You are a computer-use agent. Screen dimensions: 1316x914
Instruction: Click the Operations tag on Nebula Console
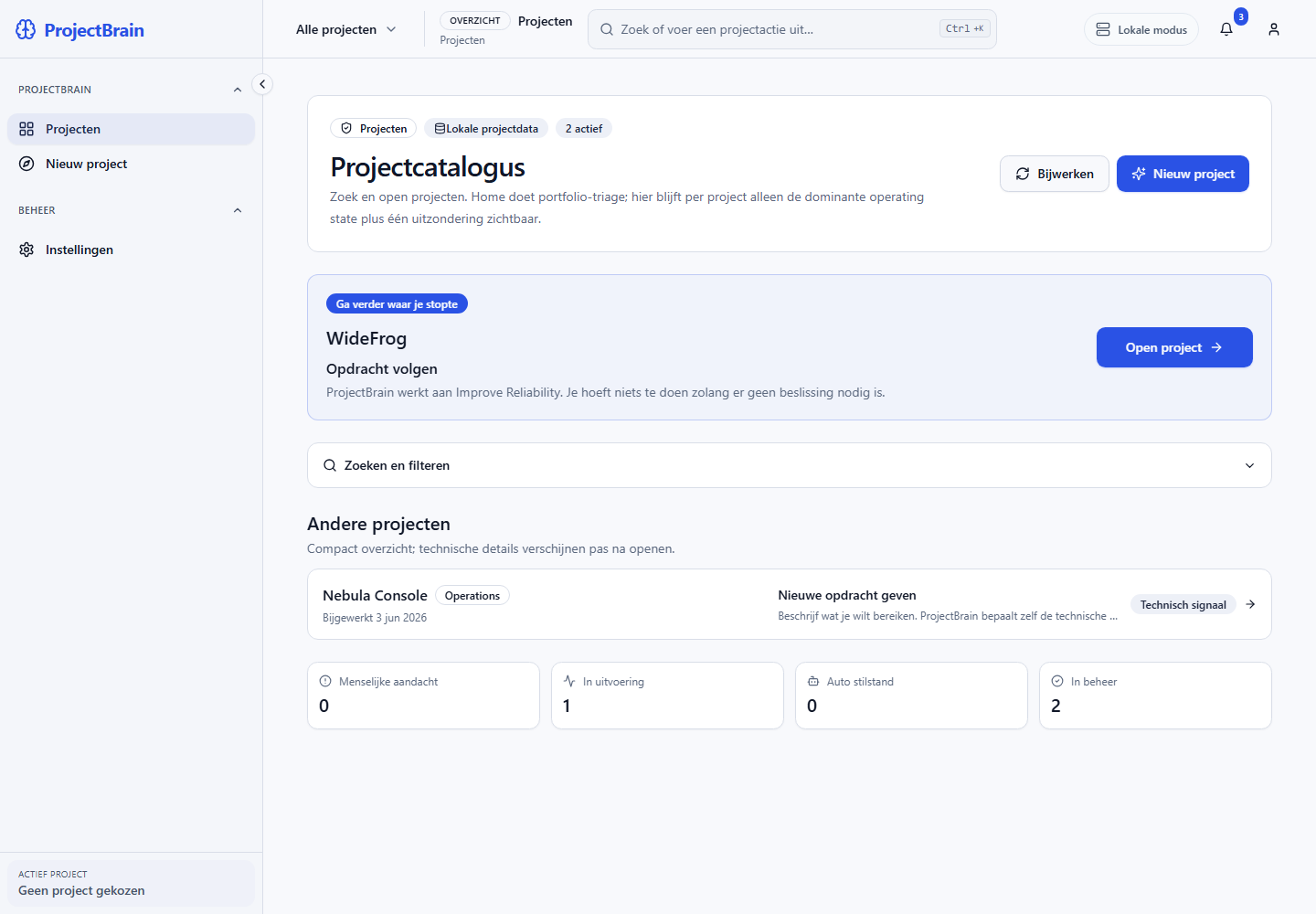[x=472, y=595]
